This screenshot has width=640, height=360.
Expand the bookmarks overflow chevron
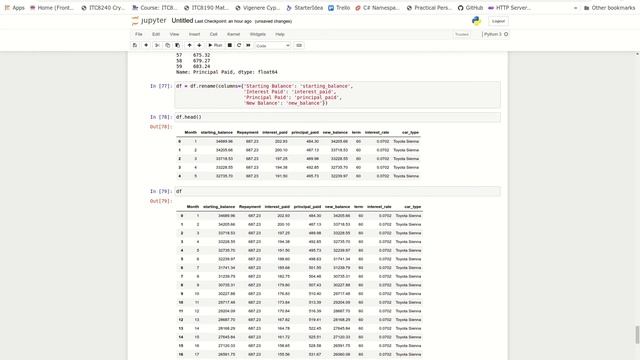click(575, 8)
